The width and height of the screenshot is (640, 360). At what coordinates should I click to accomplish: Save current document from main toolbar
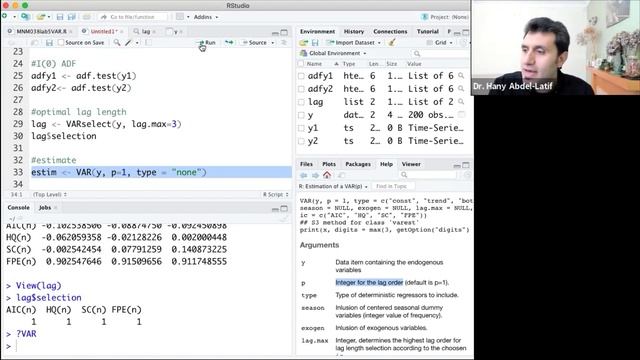pyautogui.click(x=60, y=17)
